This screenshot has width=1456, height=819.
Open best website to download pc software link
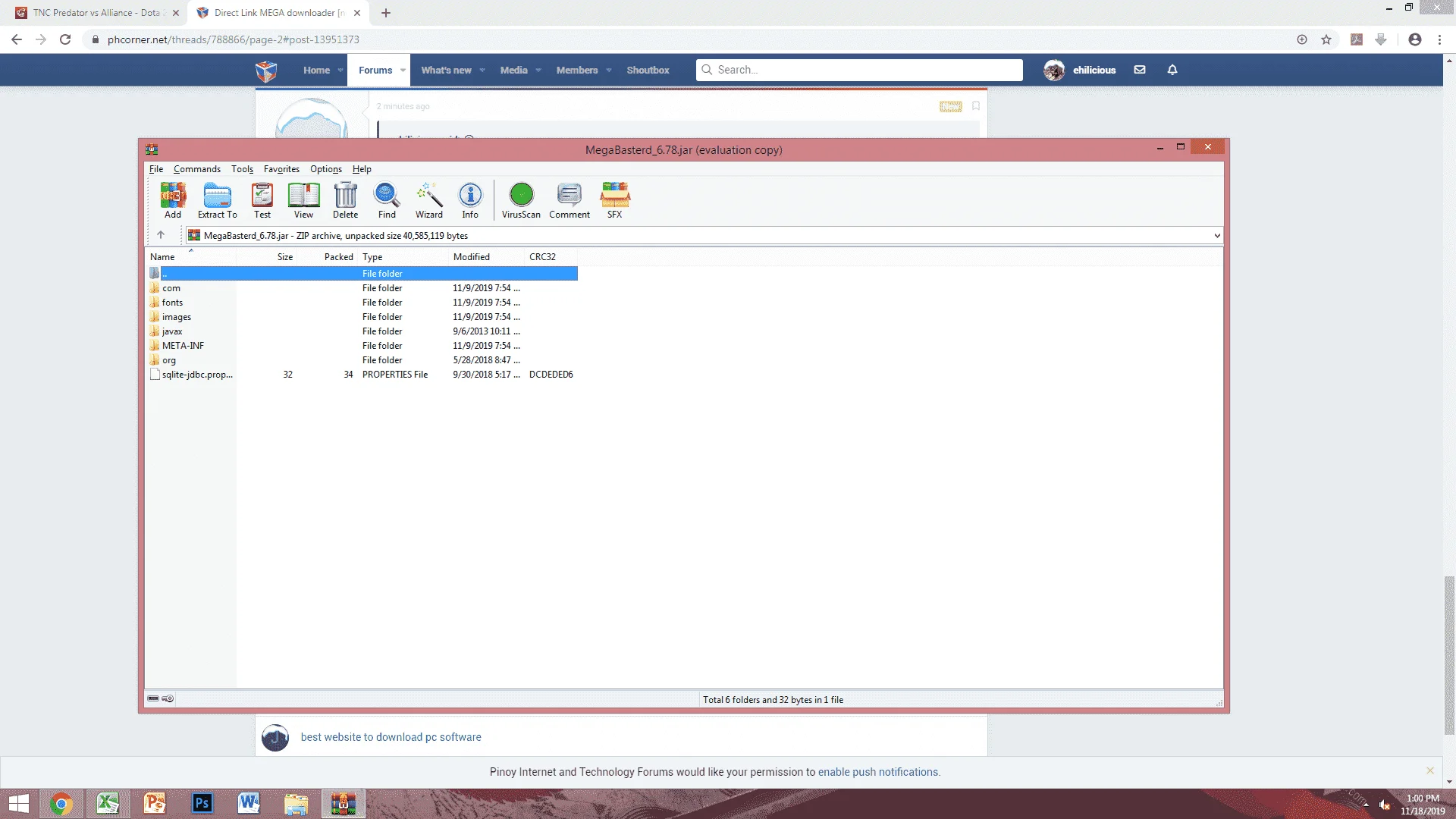click(391, 737)
